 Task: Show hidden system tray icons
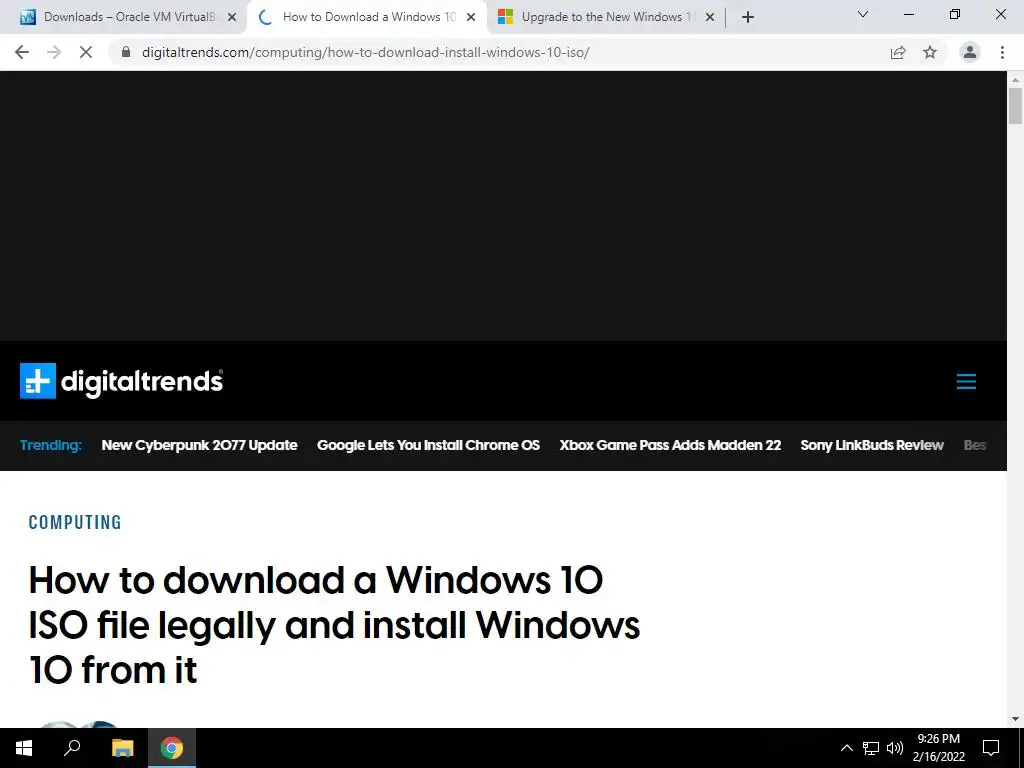click(846, 748)
